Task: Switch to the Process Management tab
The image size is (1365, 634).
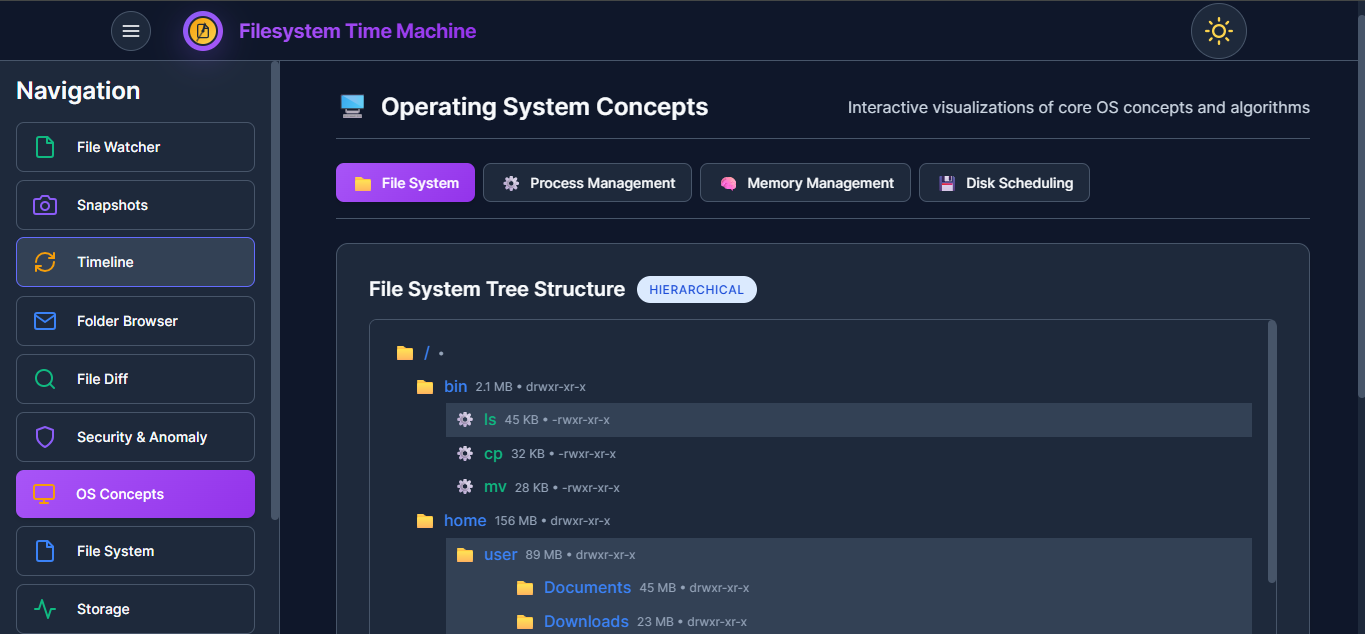Action: click(x=587, y=182)
